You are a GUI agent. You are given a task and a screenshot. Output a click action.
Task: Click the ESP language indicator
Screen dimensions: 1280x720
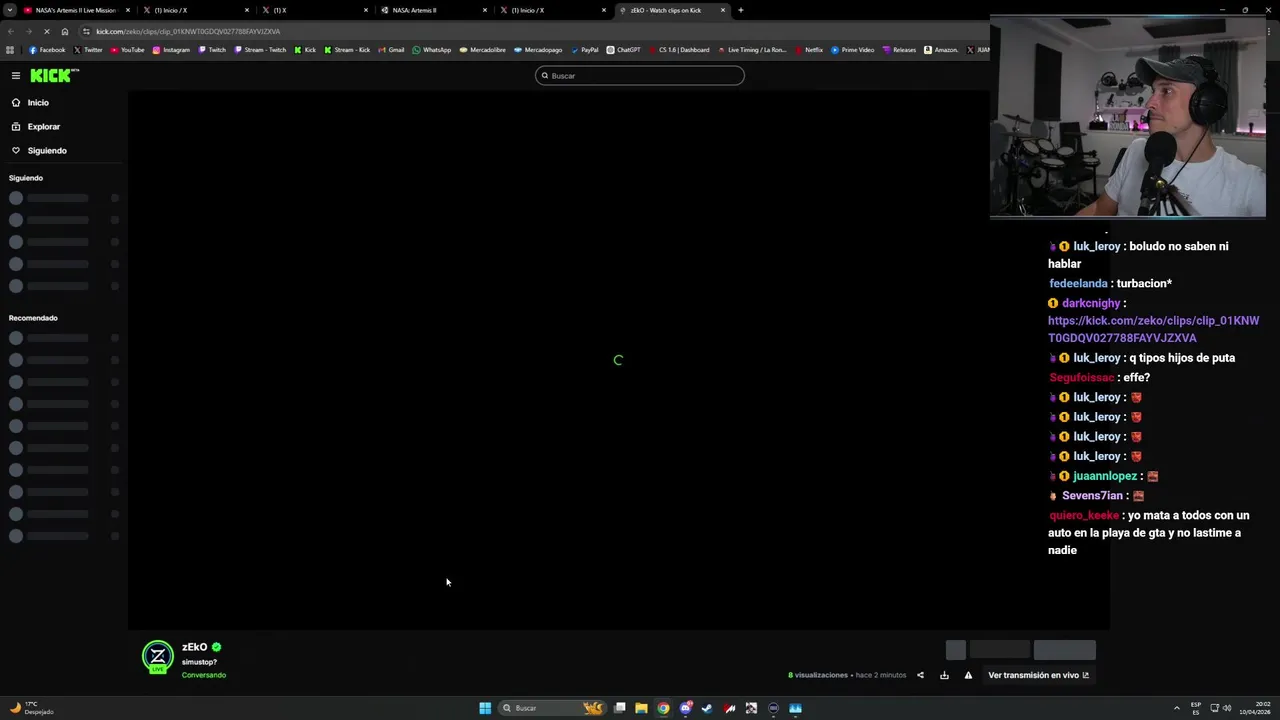click(x=1196, y=708)
